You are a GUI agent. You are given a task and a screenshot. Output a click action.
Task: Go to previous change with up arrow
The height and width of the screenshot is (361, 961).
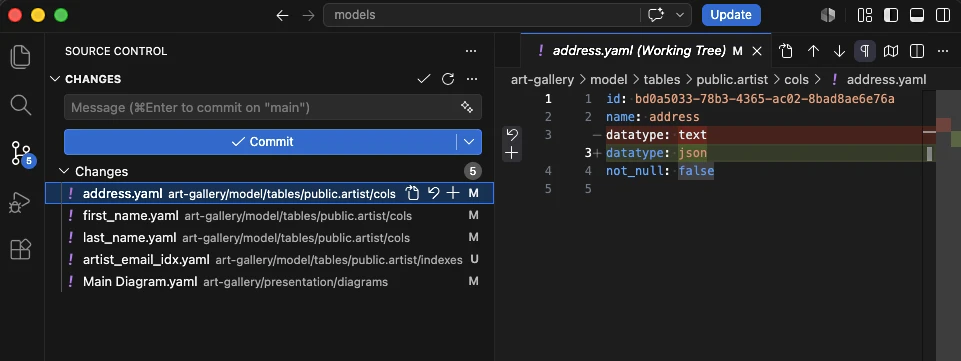pos(813,51)
